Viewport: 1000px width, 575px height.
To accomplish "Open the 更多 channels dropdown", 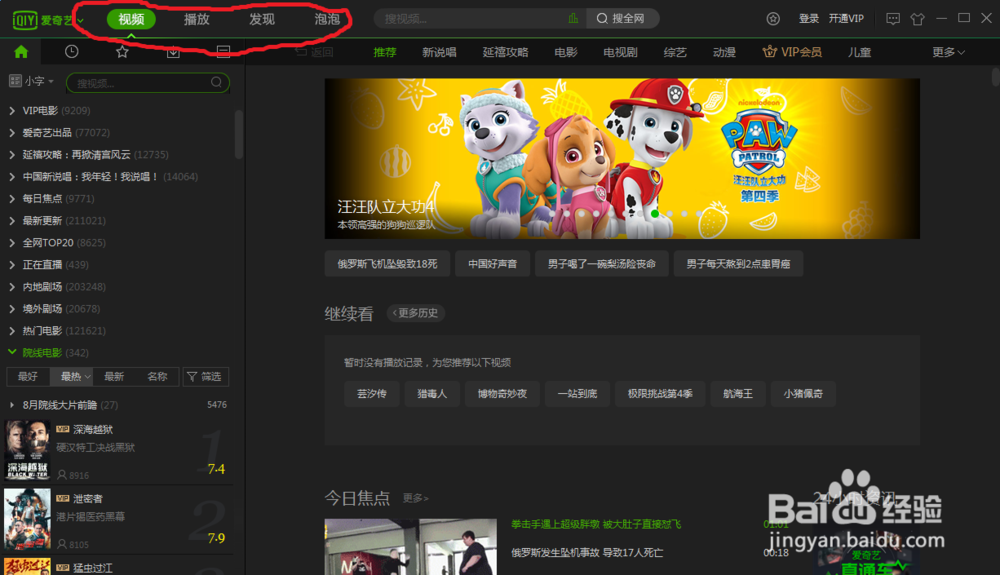I will (x=948, y=52).
